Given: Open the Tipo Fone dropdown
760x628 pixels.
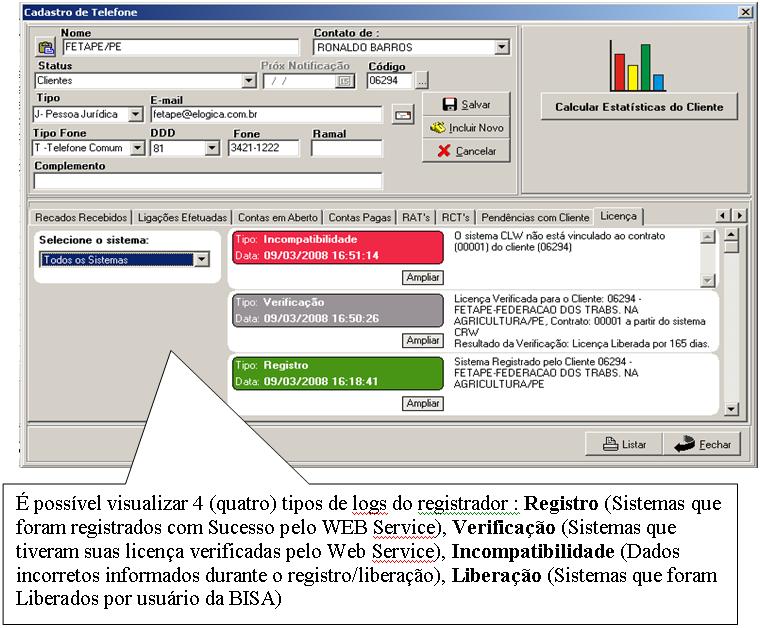Looking at the screenshot, I should (136, 148).
